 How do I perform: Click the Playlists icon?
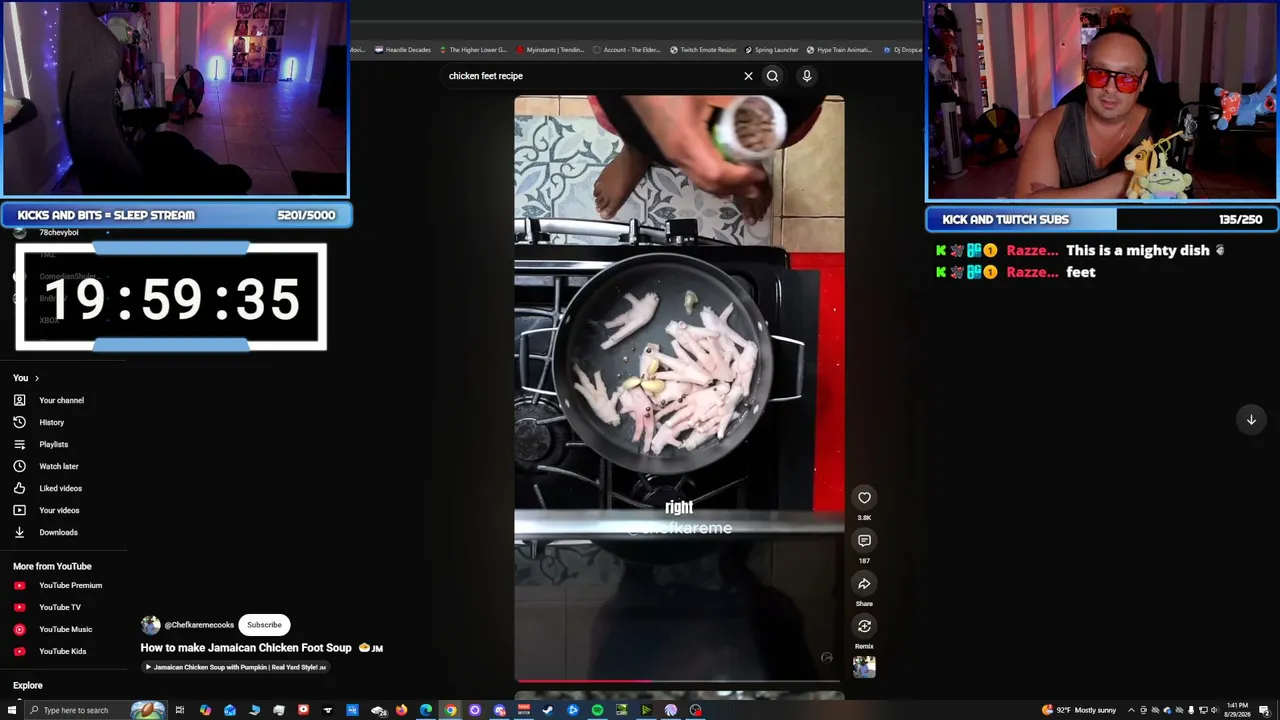click(19, 444)
